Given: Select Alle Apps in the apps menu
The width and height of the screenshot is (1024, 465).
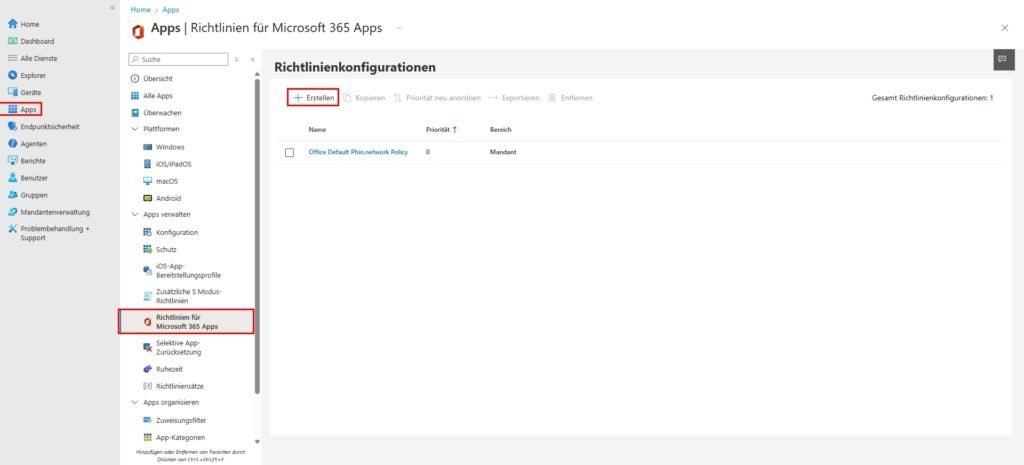Looking at the screenshot, I should 158,95.
